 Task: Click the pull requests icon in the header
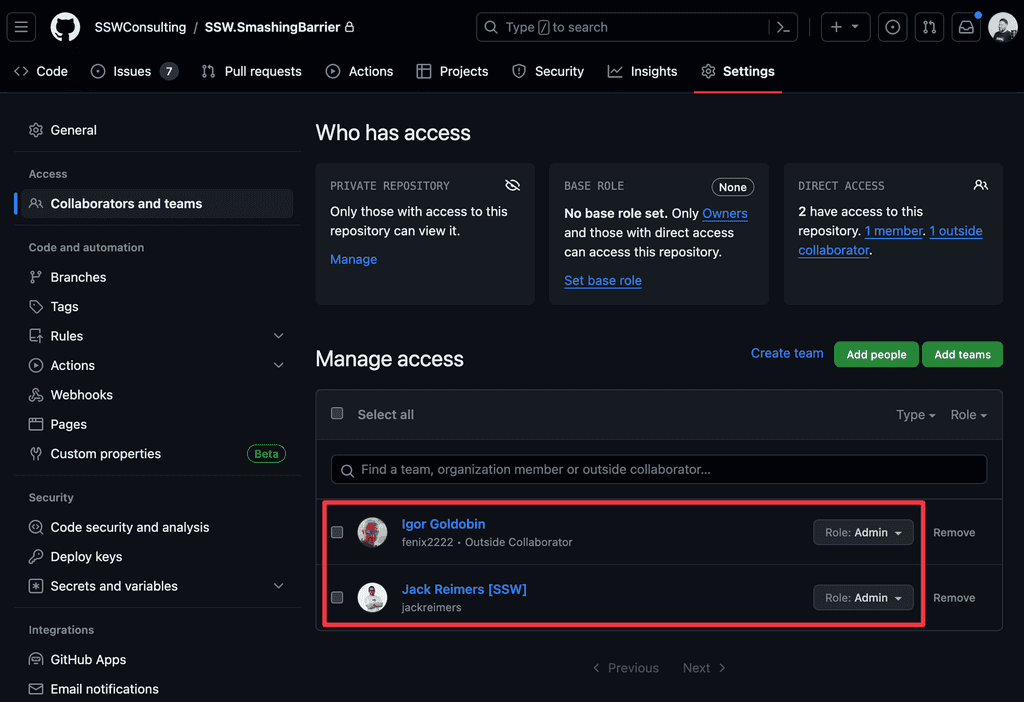pyautogui.click(x=929, y=27)
